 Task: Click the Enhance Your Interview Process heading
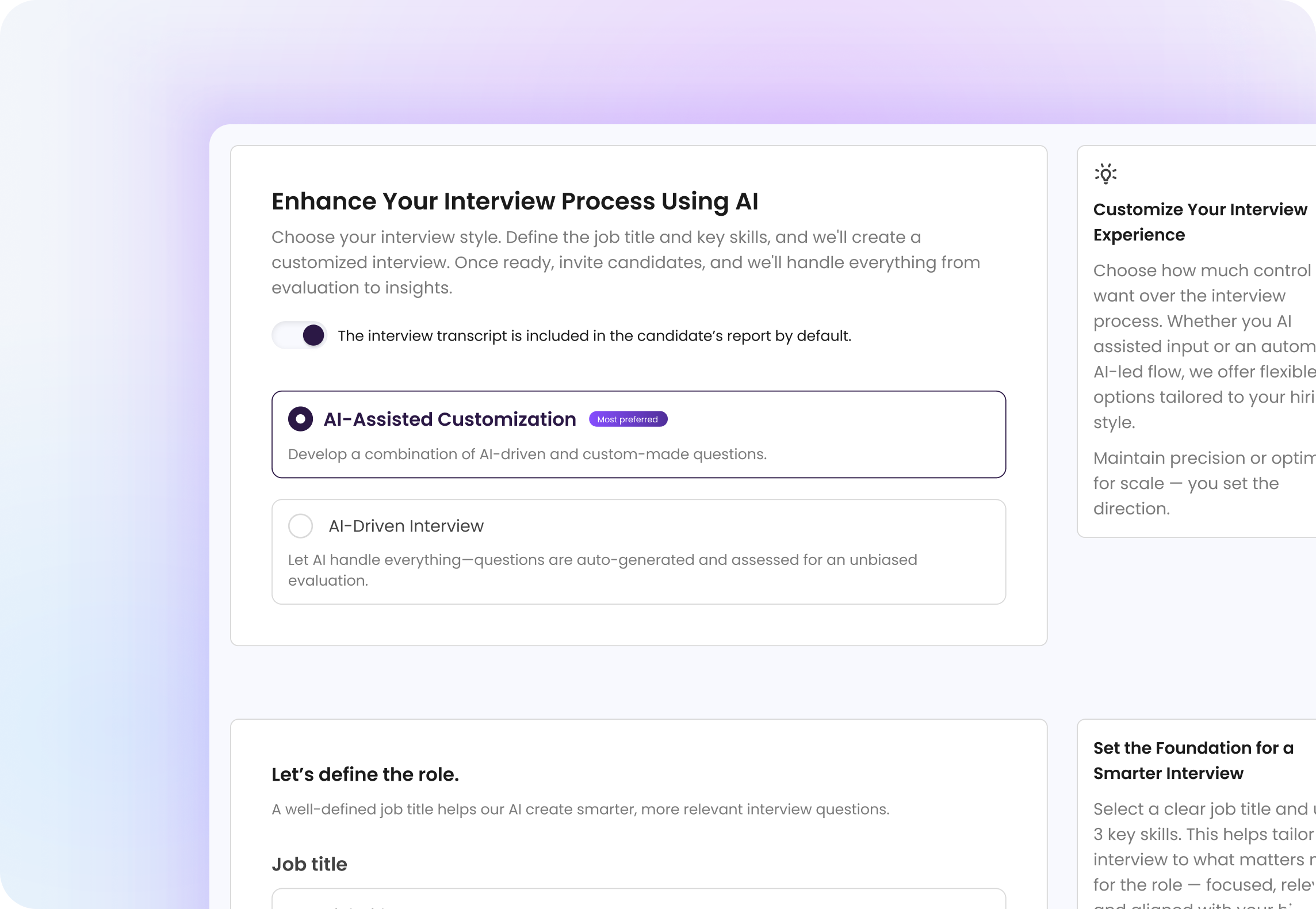(515, 201)
